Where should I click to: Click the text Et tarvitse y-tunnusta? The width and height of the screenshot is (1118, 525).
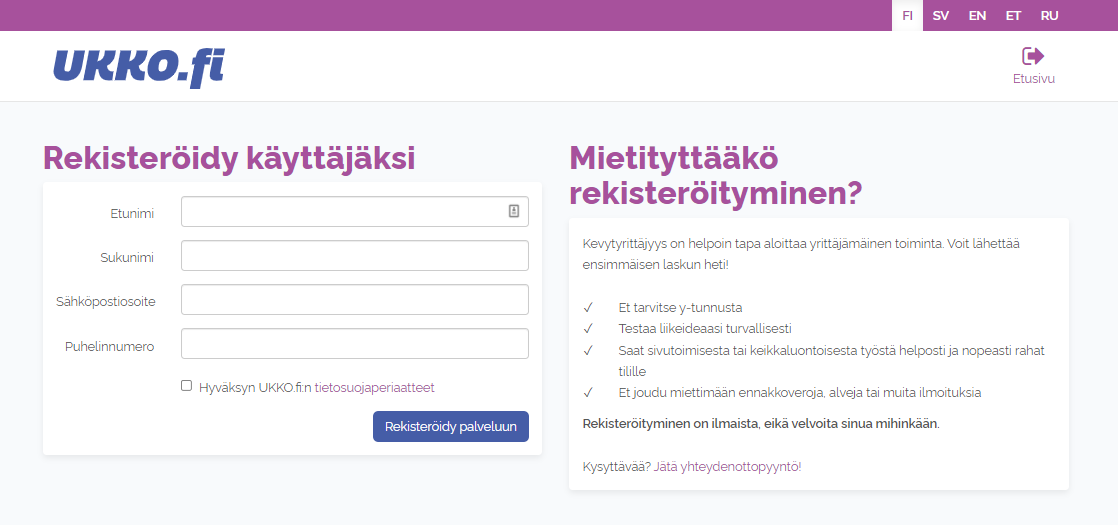[x=681, y=308]
